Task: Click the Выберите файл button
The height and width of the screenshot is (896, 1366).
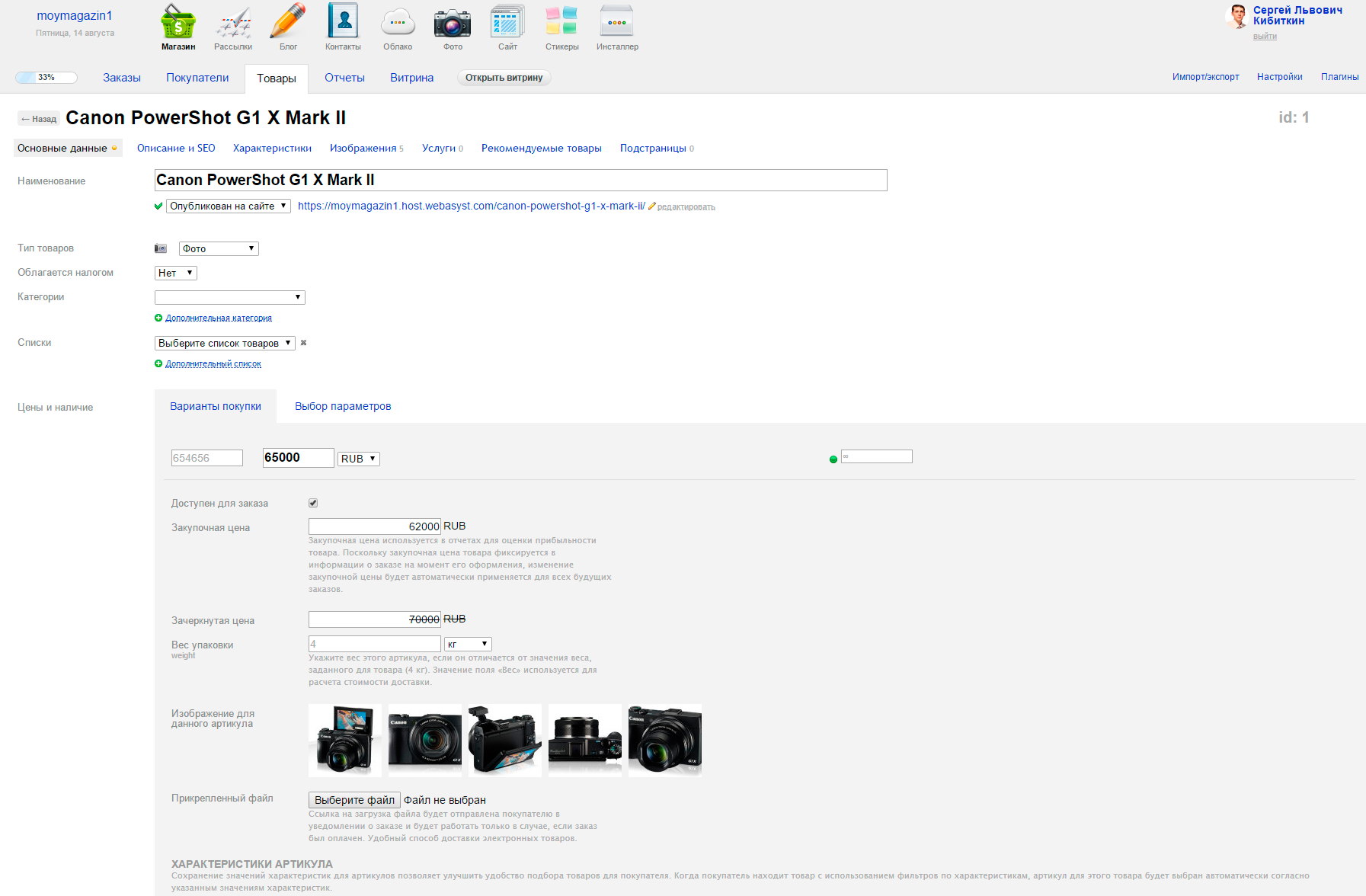Action: click(354, 800)
